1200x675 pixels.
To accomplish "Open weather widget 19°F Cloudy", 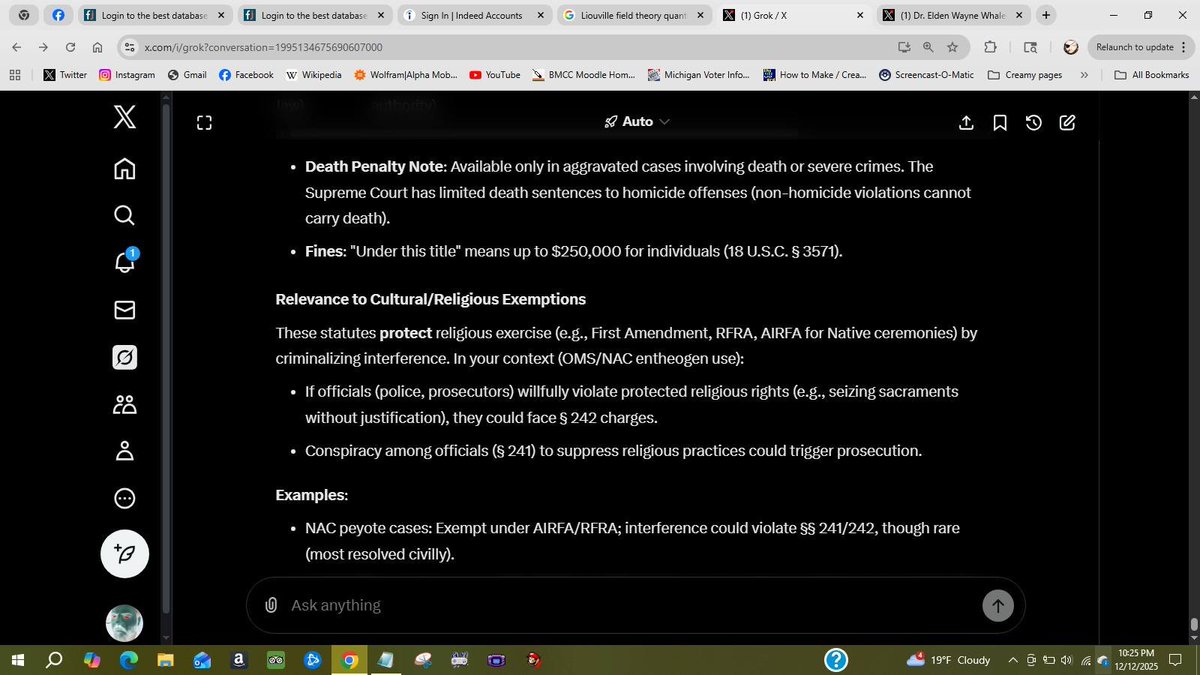I will (x=947, y=660).
